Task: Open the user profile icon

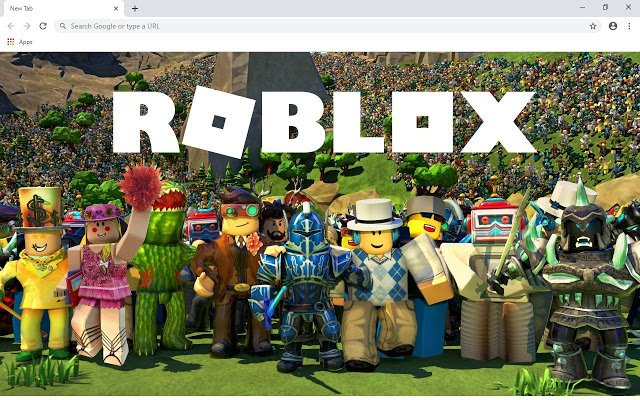Action: pyautogui.click(x=613, y=26)
